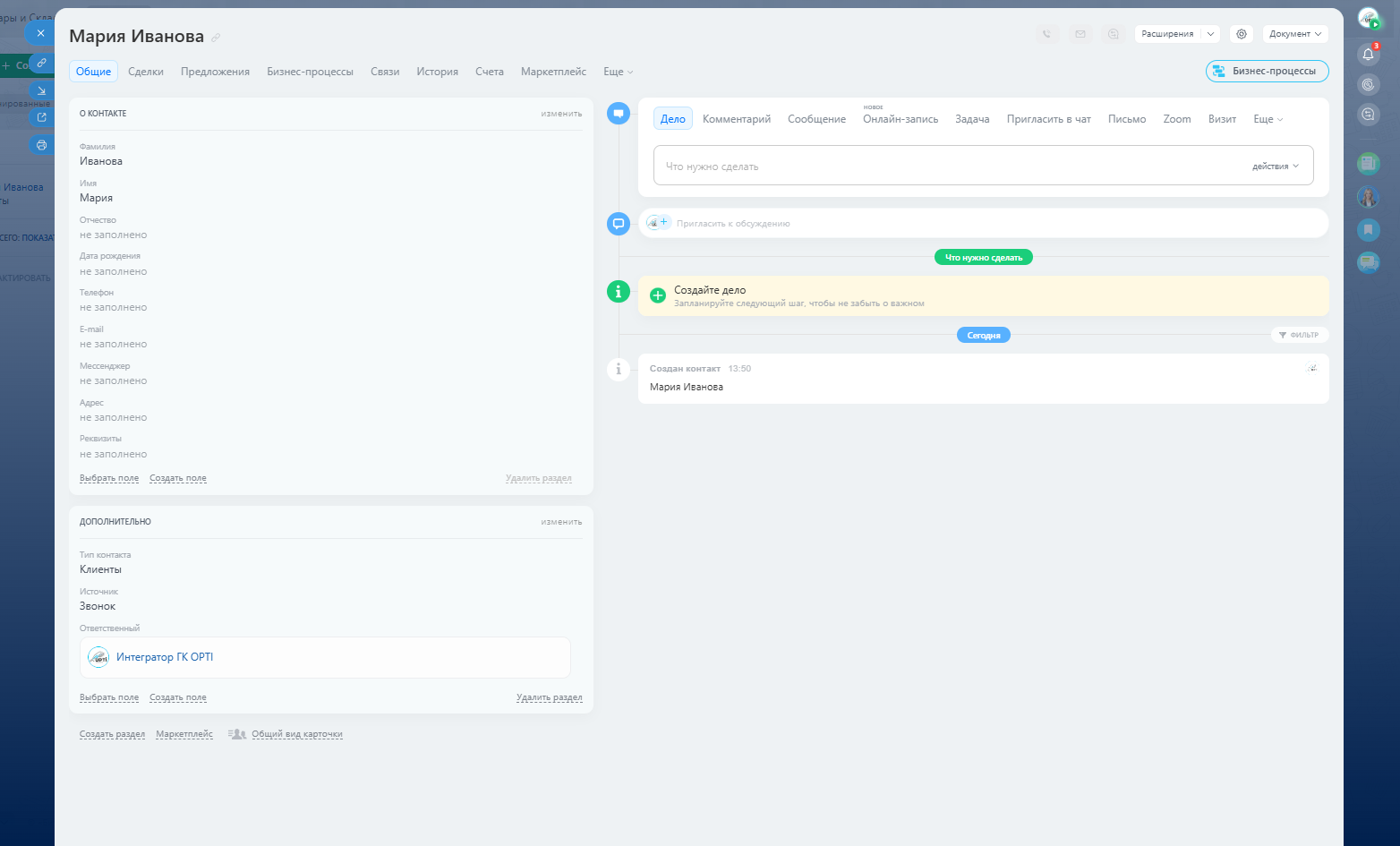Expand the Документ dropdown
Image resolution: width=1400 pixels, height=846 pixels.
1294,34
